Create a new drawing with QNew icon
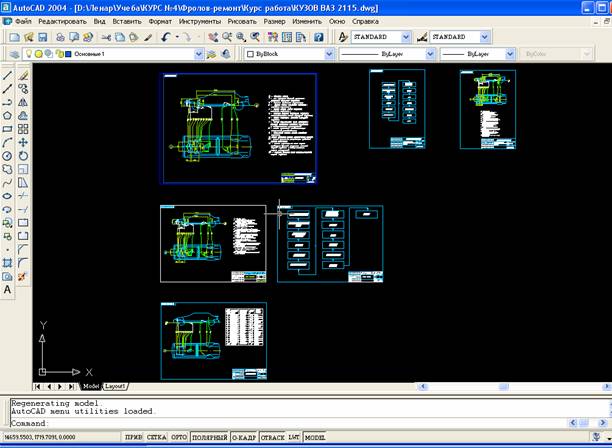This screenshot has width=612, height=448. pos(14,37)
